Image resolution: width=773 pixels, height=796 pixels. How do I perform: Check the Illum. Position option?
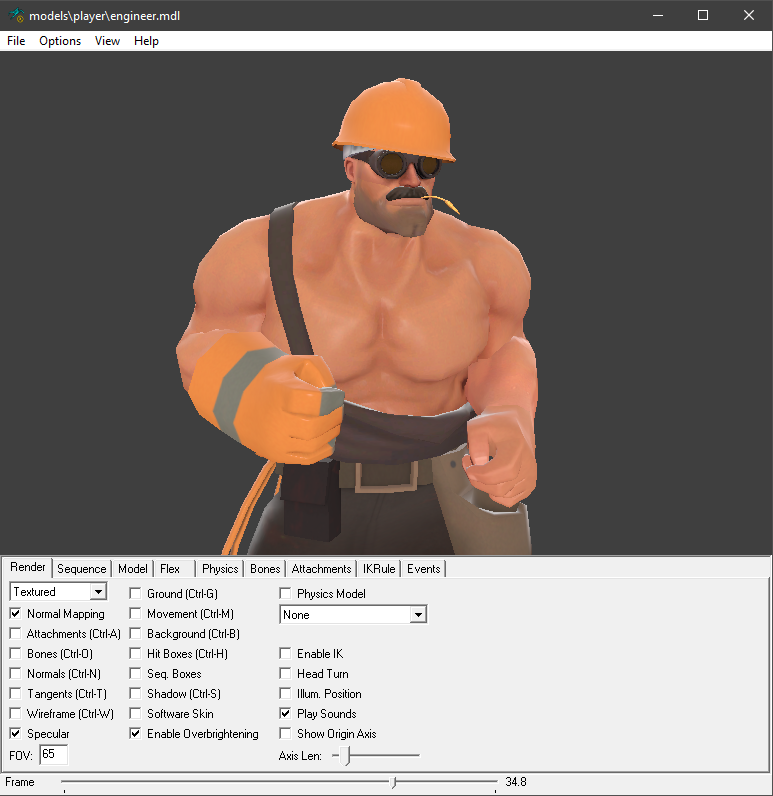tap(285, 693)
